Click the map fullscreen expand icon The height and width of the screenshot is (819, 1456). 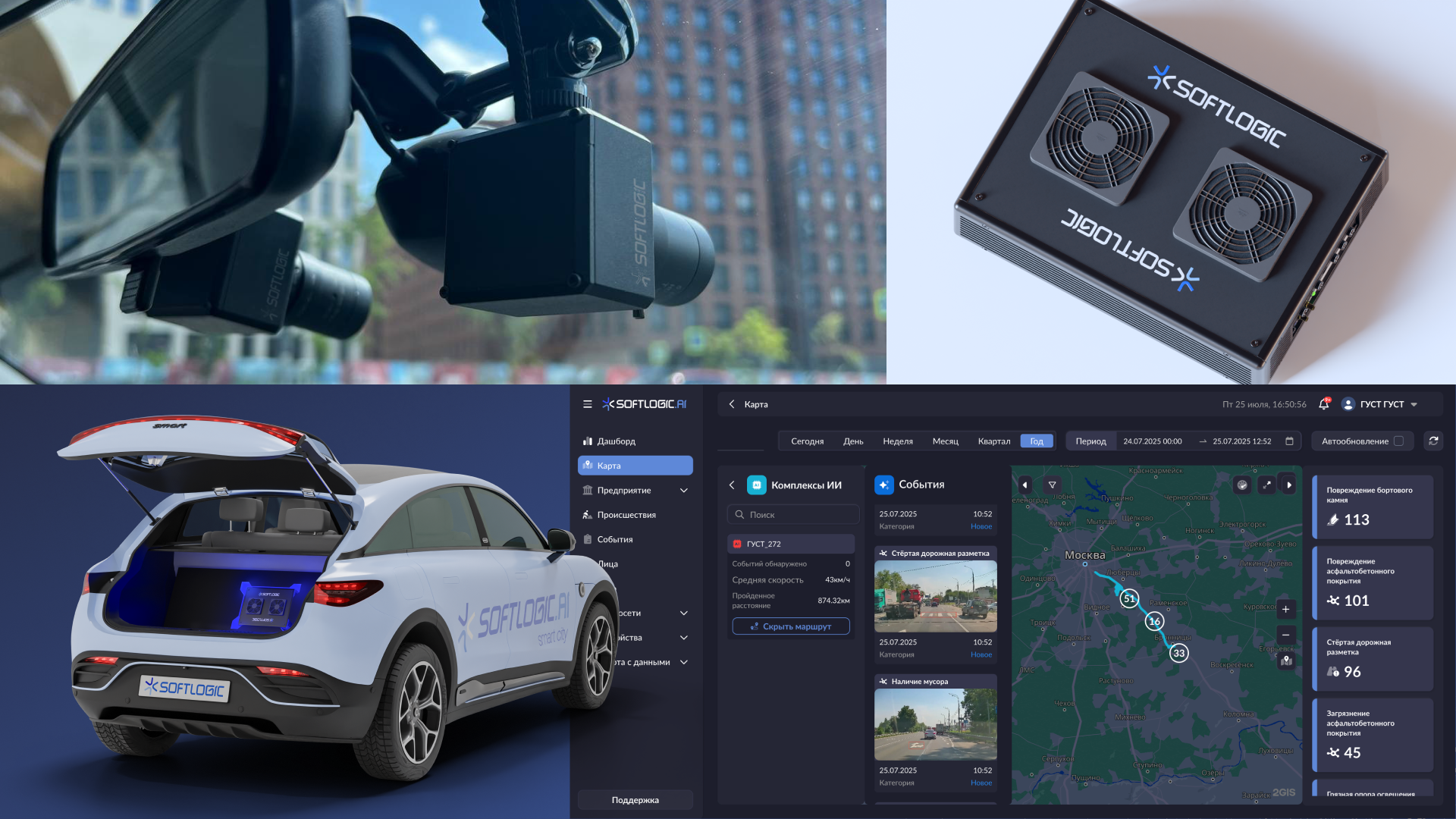coord(1266,485)
